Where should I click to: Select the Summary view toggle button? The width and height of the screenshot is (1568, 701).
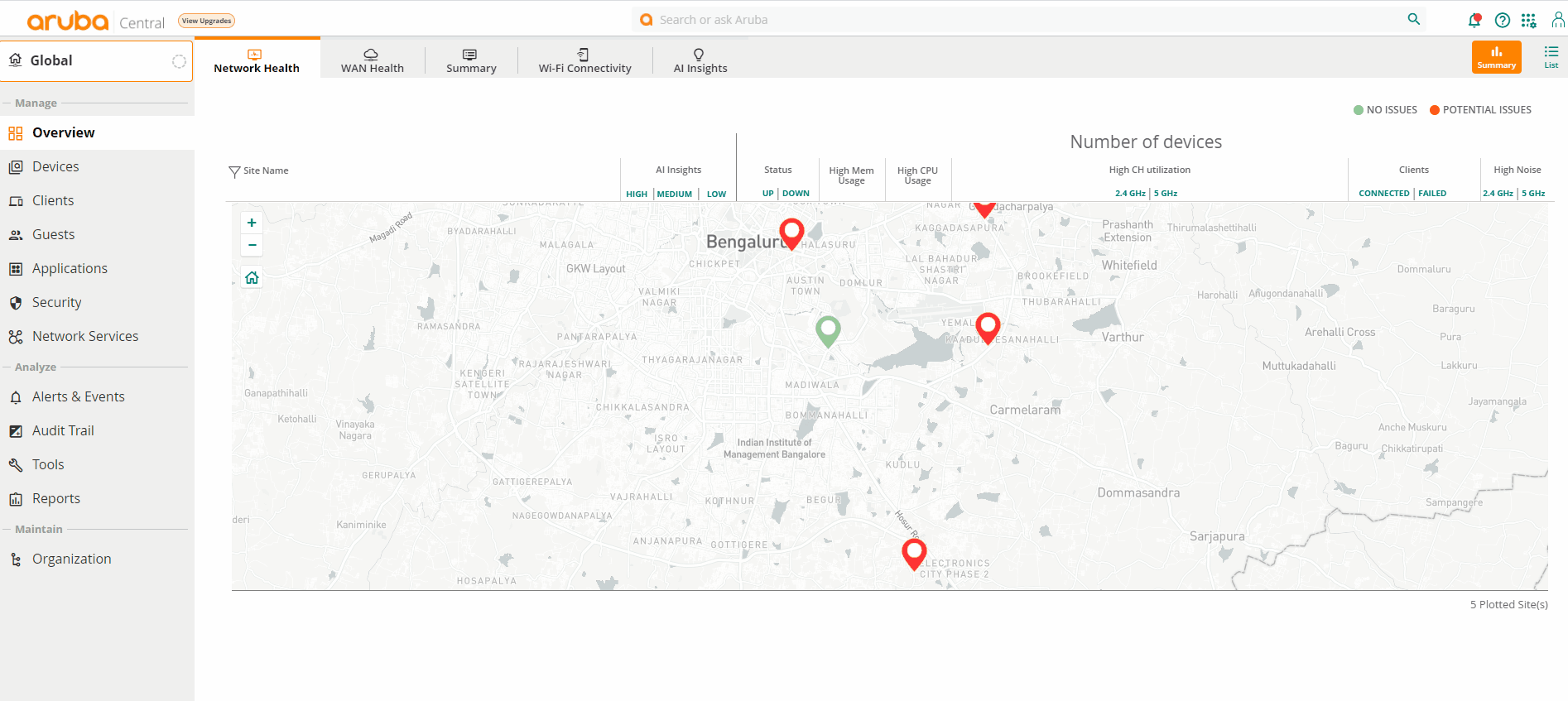pos(1496,57)
